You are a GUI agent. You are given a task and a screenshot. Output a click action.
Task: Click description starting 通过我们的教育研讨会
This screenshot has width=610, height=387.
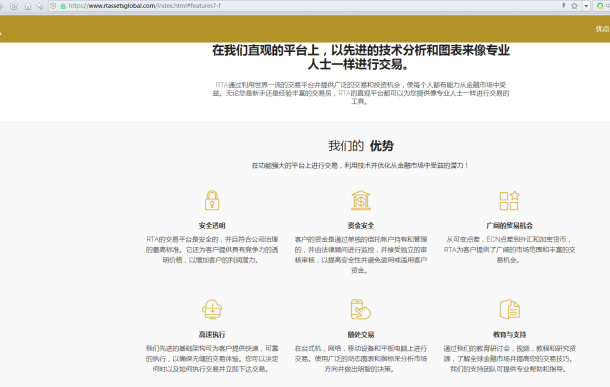(509, 358)
